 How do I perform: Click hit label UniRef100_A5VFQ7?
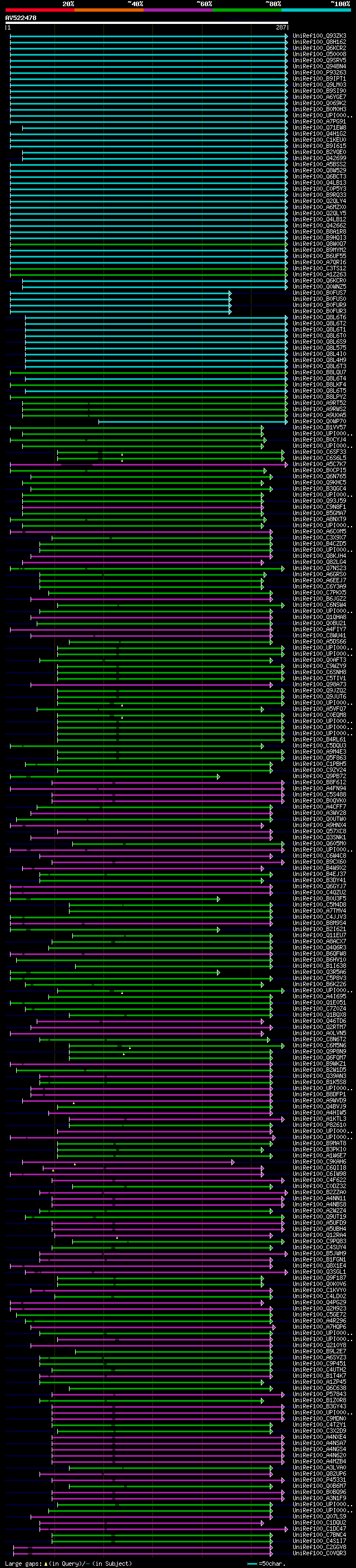pyautogui.click(x=319, y=709)
